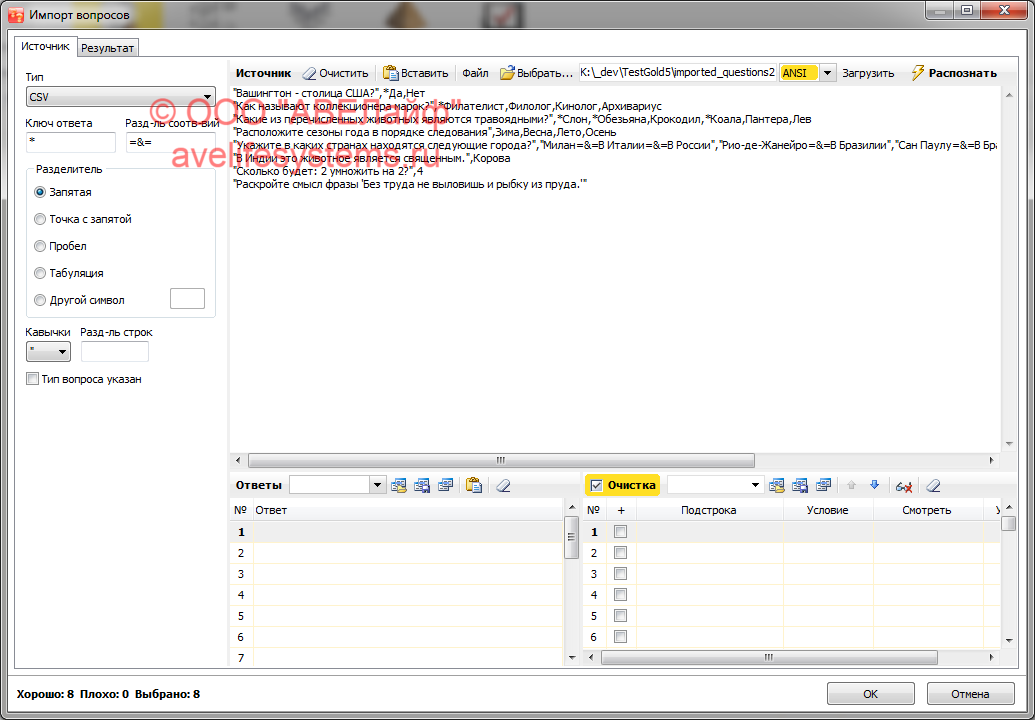Select the Источник tab
Image resolution: width=1035 pixels, height=720 pixels.
[46, 47]
